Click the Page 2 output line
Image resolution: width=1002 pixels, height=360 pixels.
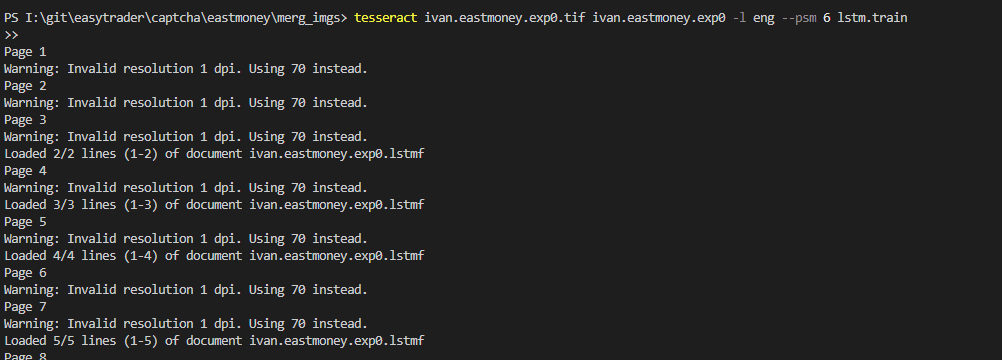pyautogui.click(x=25, y=86)
